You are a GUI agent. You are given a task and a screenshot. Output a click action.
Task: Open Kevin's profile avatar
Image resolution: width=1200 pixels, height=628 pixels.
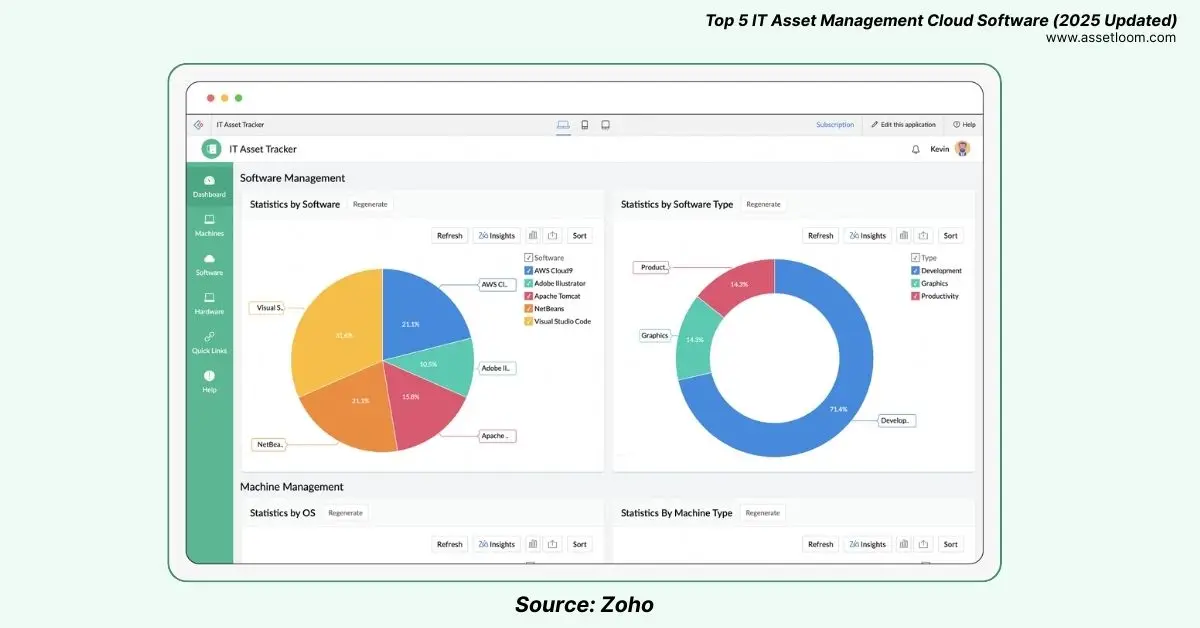[x=962, y=149]
